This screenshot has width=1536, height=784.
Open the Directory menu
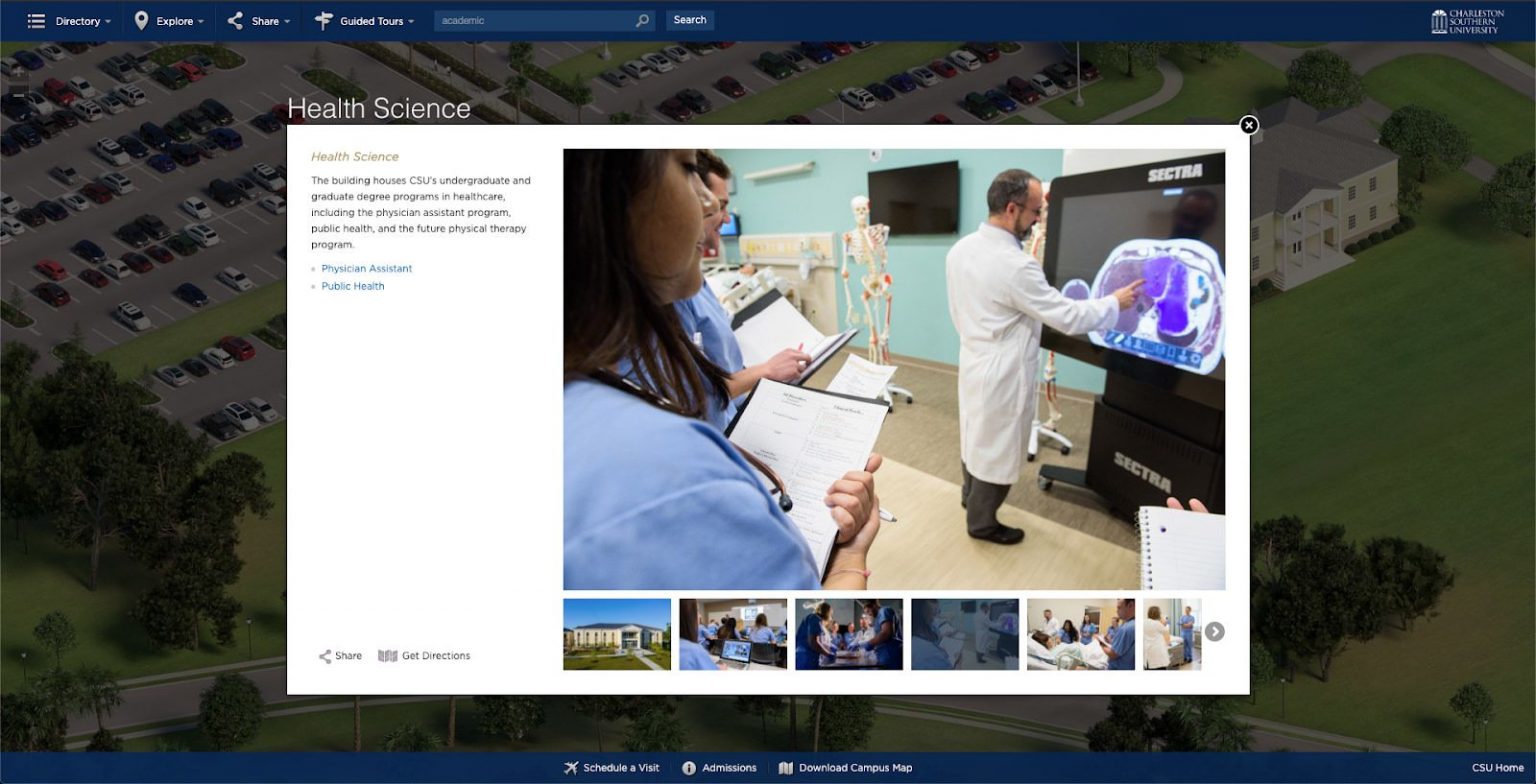(79, 20)
